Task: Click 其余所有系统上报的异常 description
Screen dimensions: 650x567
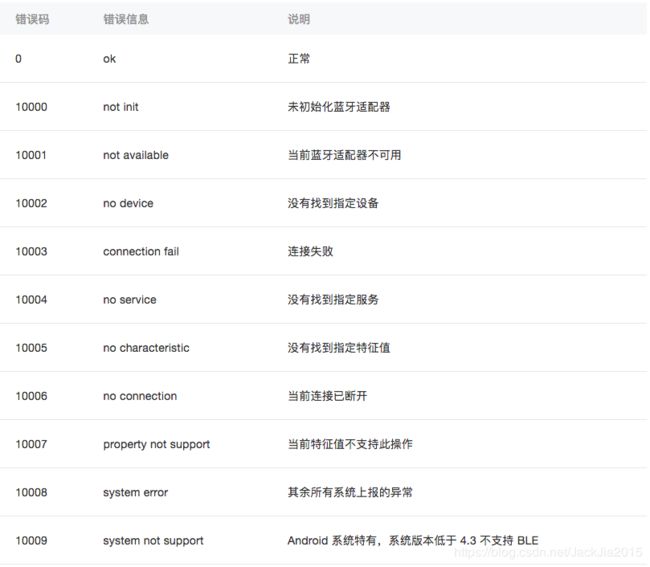Action: 350,492
